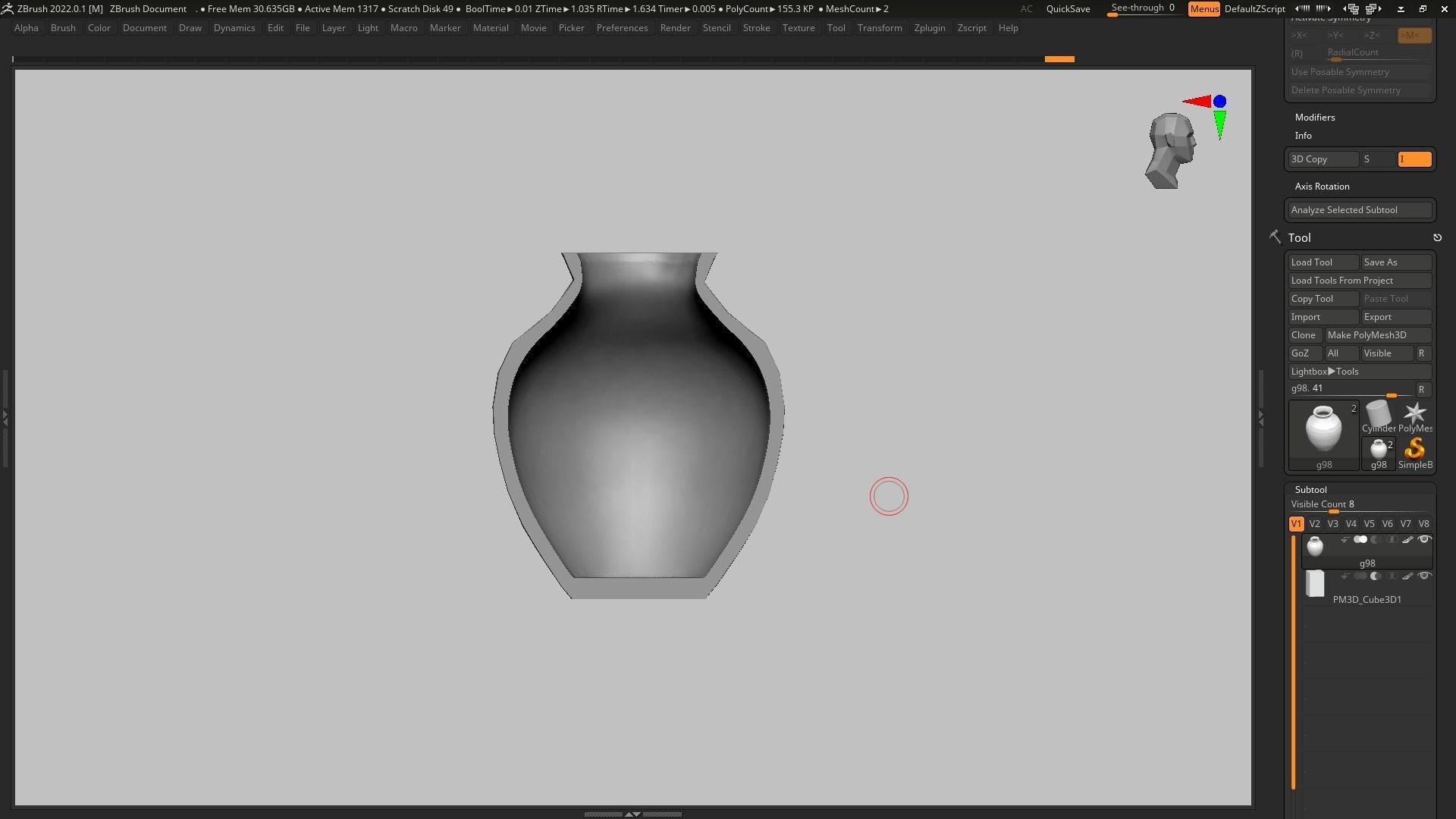Image resolution: width=1456 pixels, height=819 pixels.
Task: Hide the PM3D_Cube3D1 subtool eye
Action: pos(1424,576)
